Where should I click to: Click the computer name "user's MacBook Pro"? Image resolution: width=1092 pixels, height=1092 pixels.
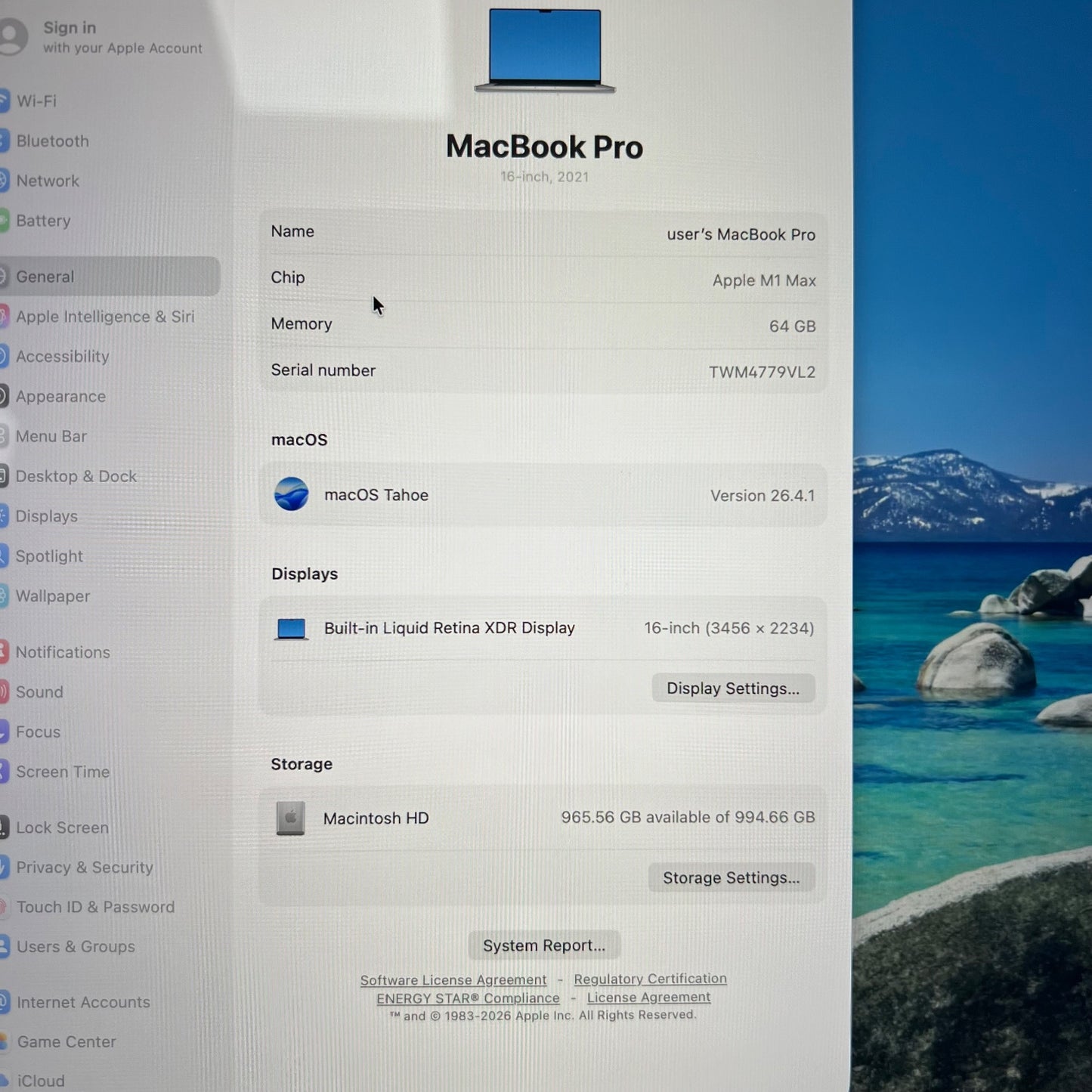[741, 235]
